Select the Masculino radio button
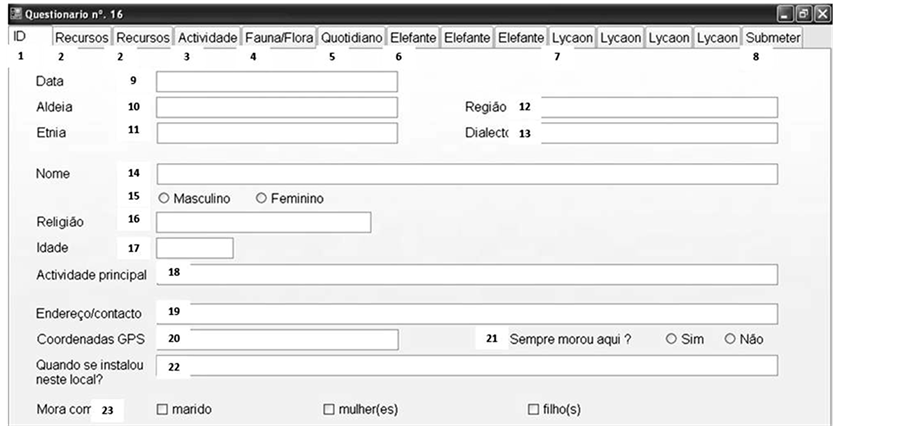 pyautogui.click(x=164, y=199)
